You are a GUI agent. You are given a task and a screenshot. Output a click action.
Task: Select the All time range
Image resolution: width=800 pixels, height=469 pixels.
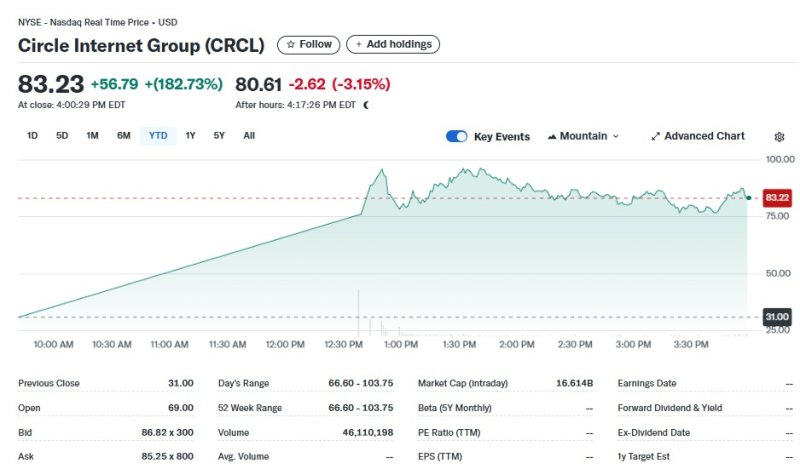pyautogui.click(x=249, y=135)
